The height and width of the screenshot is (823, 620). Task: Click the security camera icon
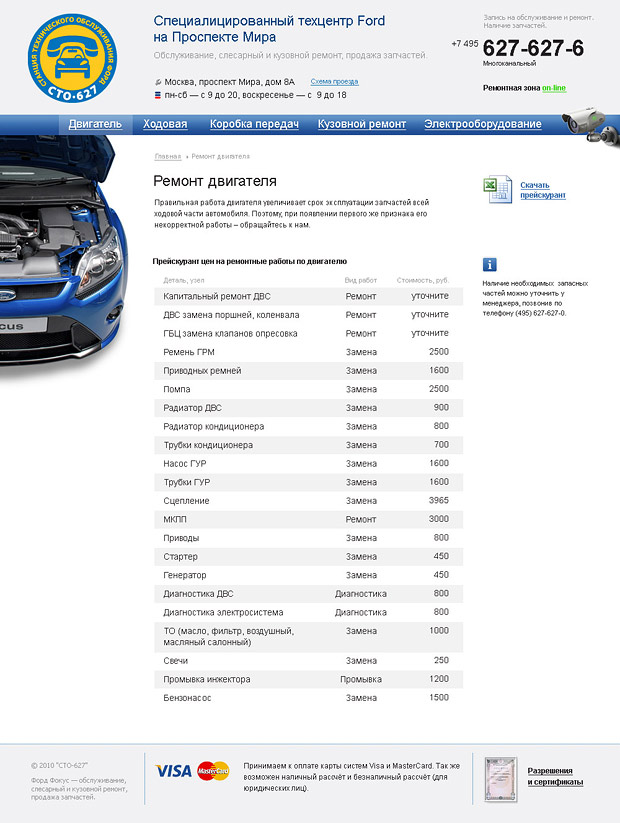coord(591,126)
